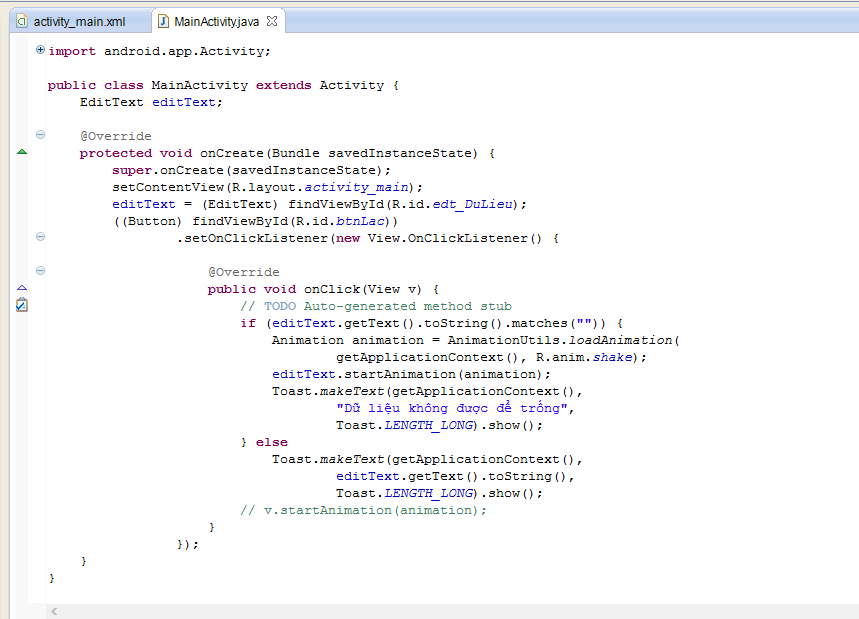Click 'editText.getText().toString(),' in the else branch

click(455, 476)
